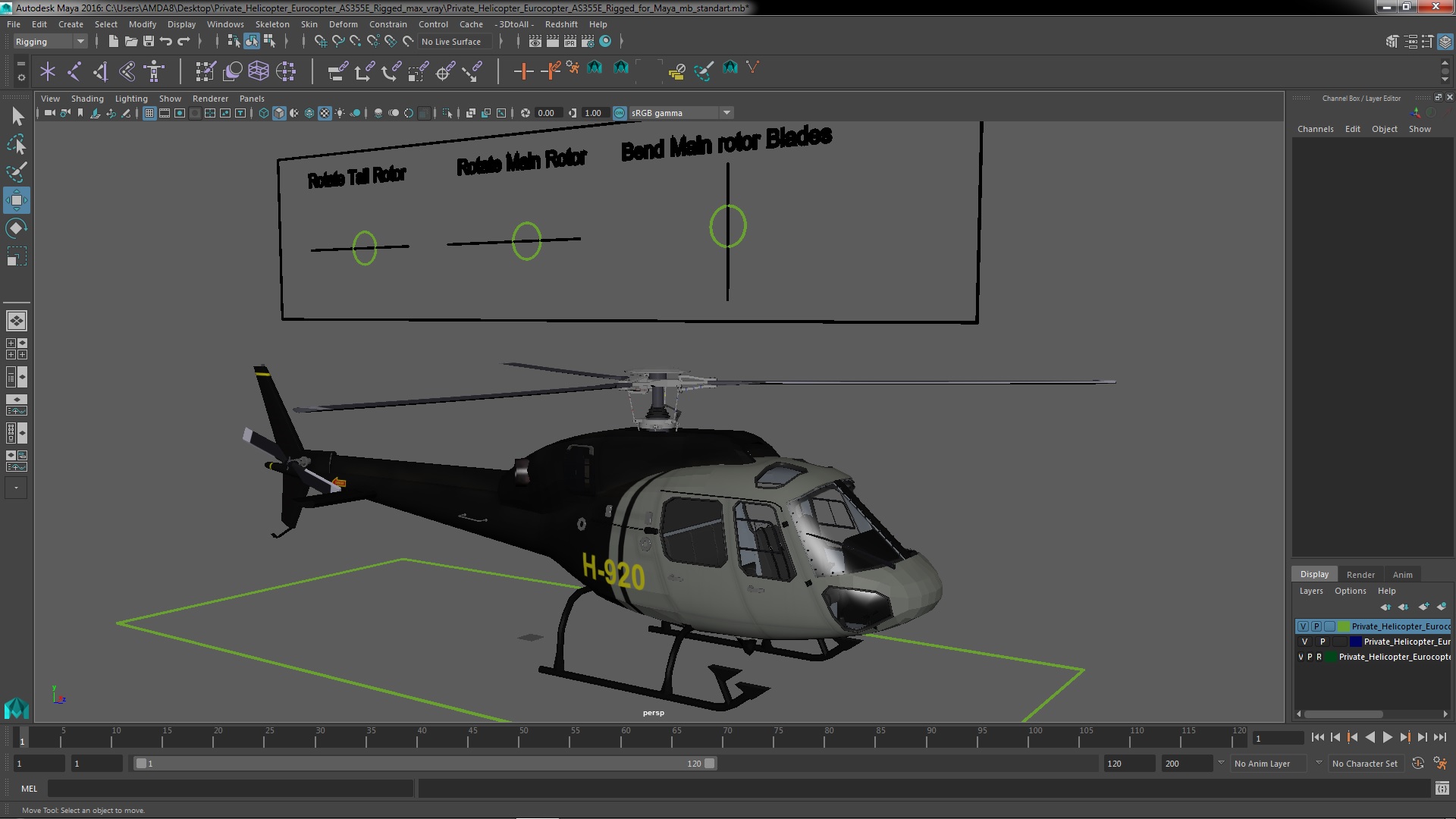Click the Create Lattice shelf icon
1456x819 pixels.
point(259,71)
